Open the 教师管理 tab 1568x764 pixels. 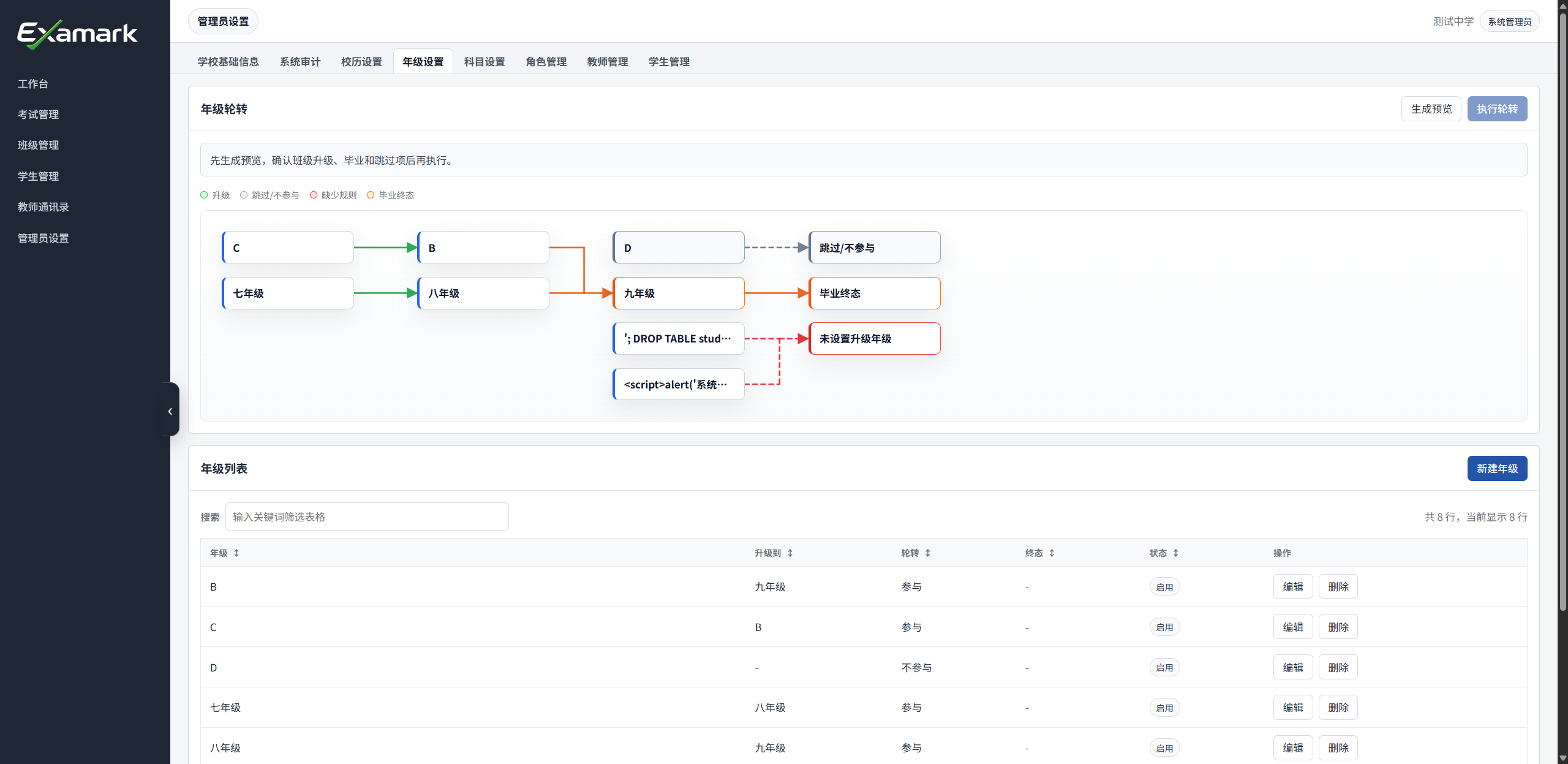608,62
